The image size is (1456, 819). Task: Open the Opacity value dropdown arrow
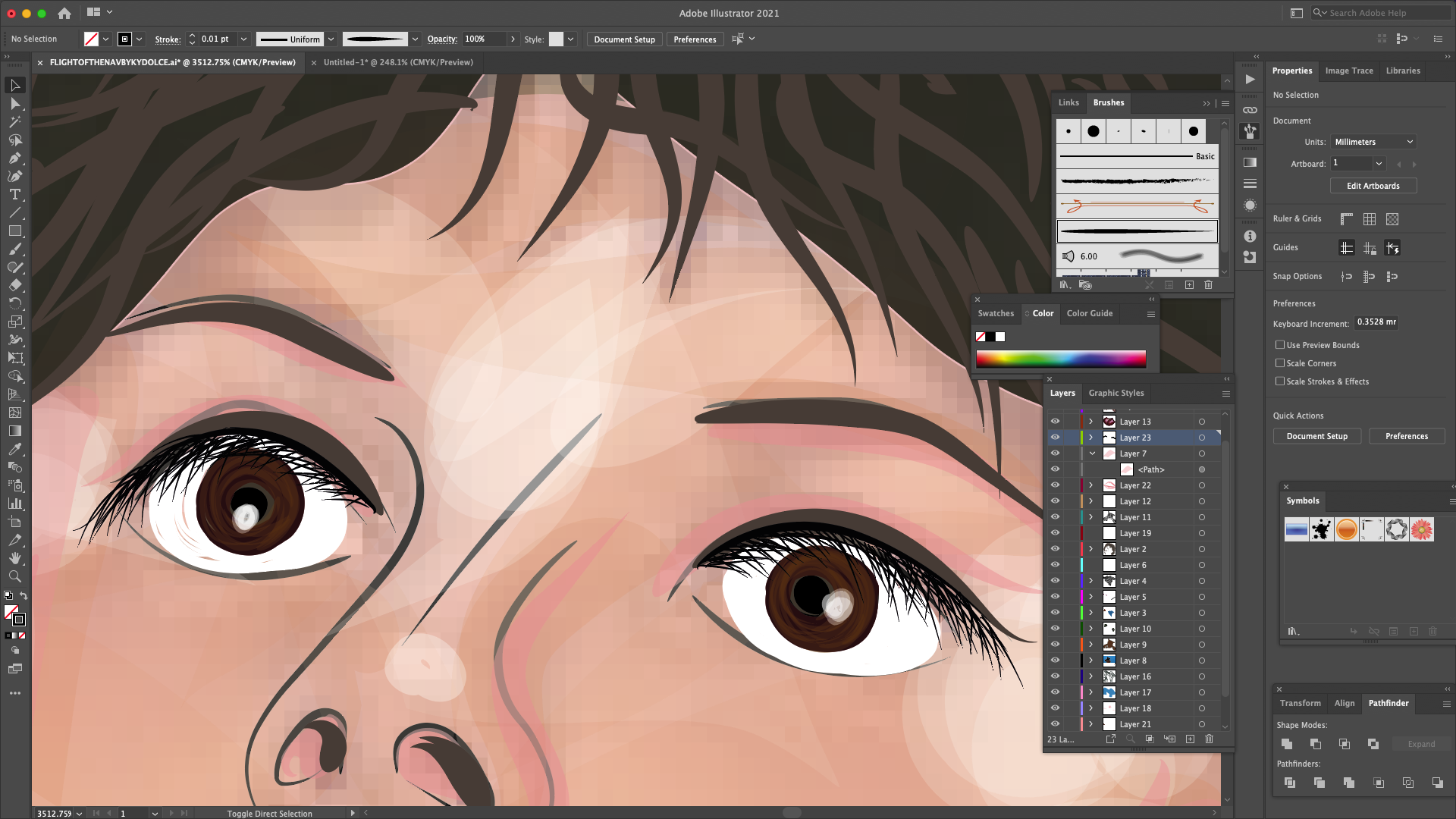coord(513,39)
